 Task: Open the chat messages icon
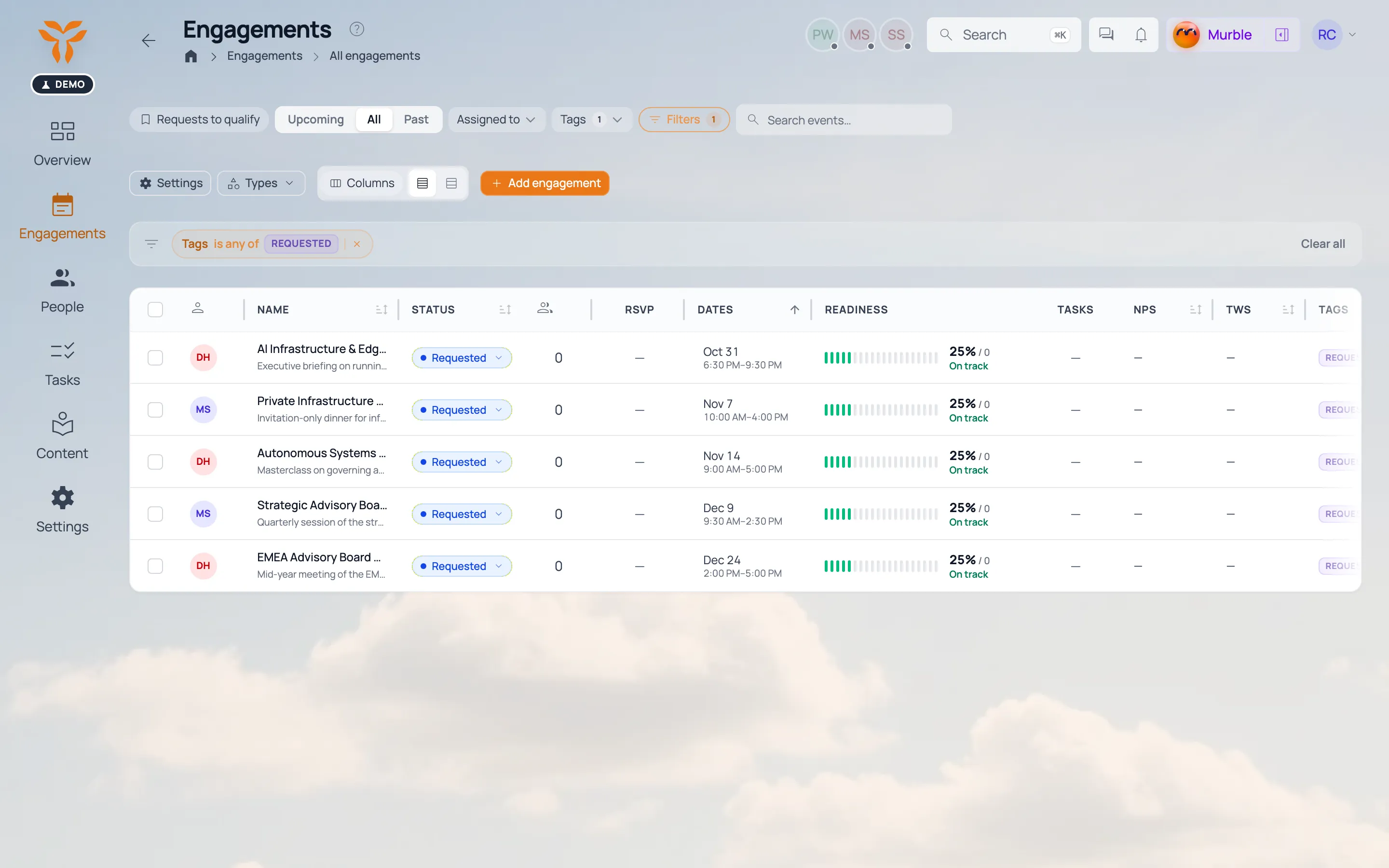pyautogui.click(x=1105, y=34)
